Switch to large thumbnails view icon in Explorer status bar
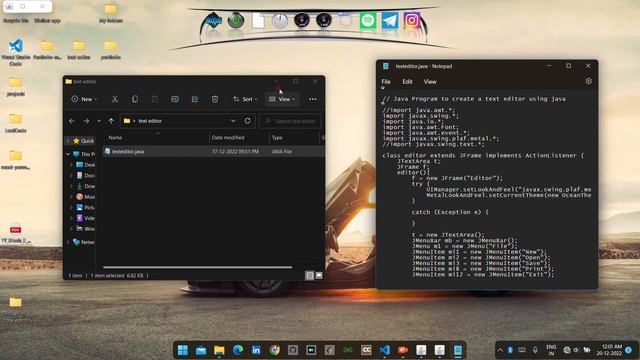Screen dimensions: 640x360 (319, 276)
